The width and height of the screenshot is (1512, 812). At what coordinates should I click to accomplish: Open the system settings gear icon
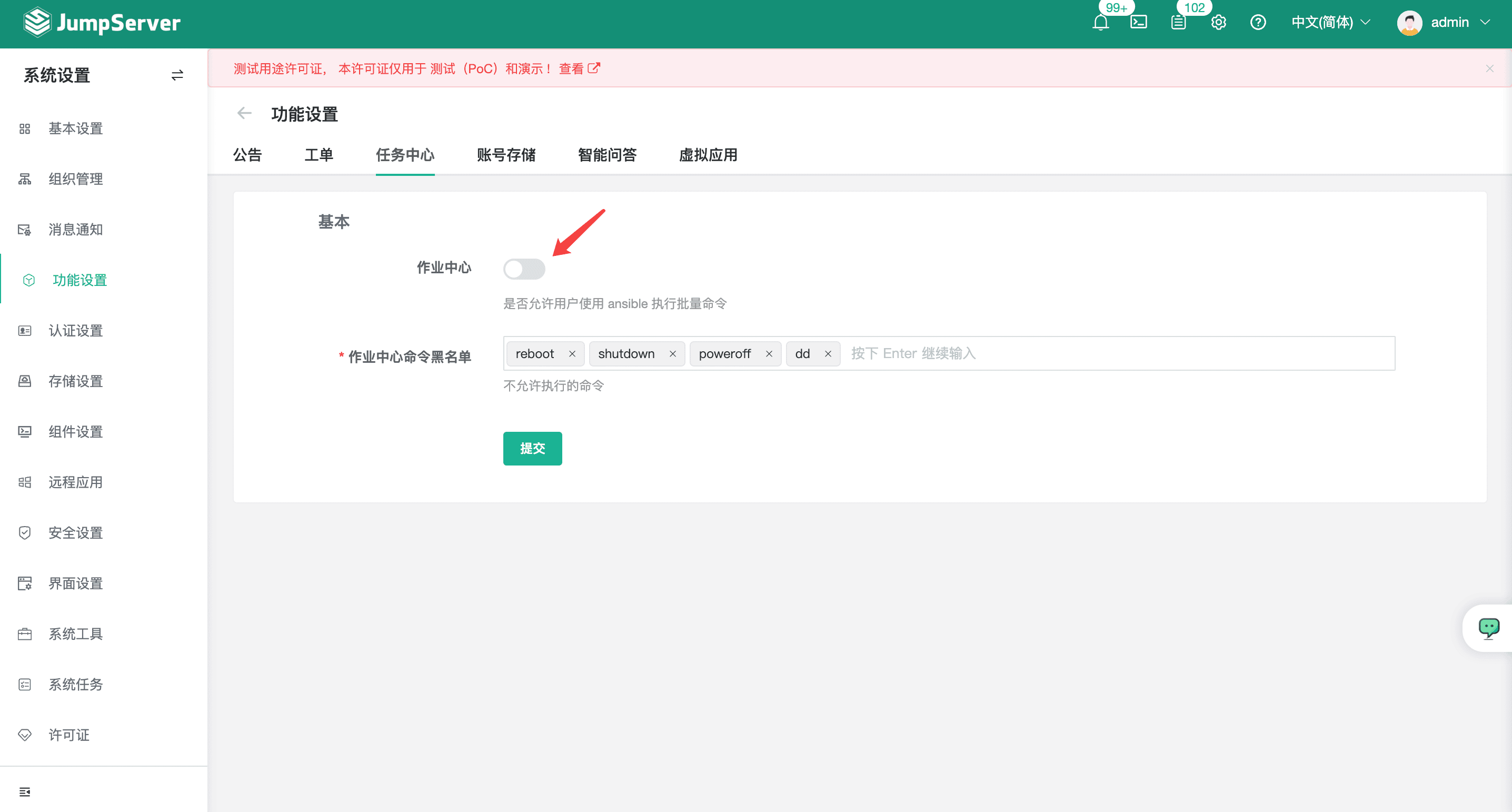pos(1219,22)
